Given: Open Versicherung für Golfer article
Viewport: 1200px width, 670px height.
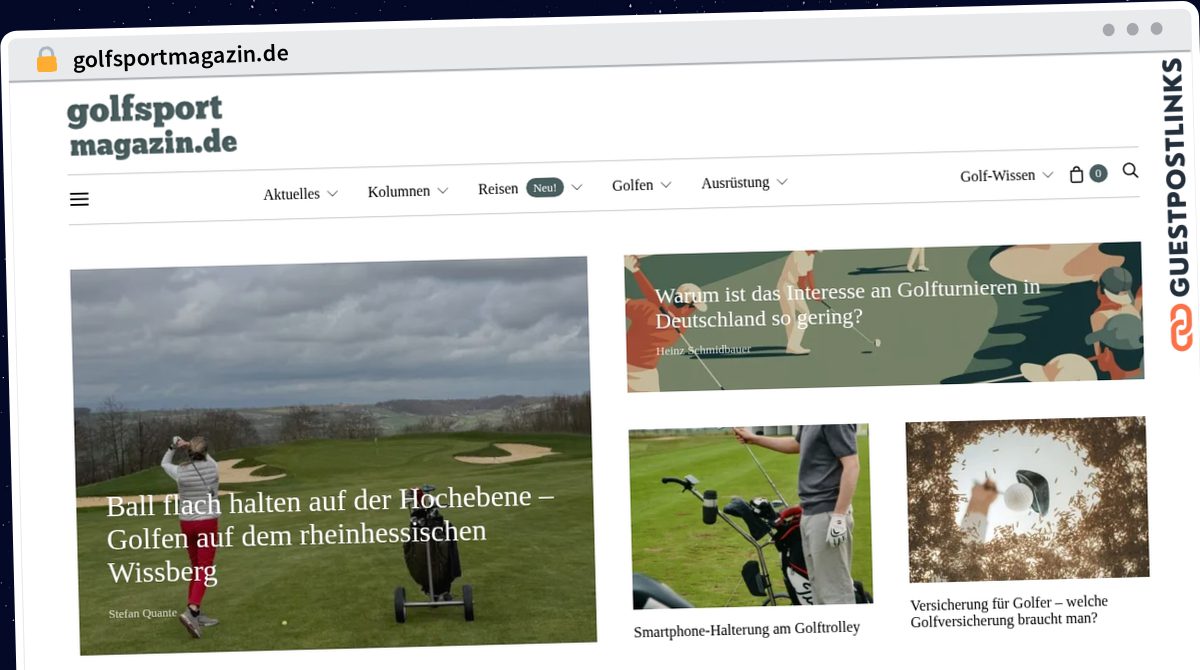Looking at the screenshot, I should pos(1009,610).
